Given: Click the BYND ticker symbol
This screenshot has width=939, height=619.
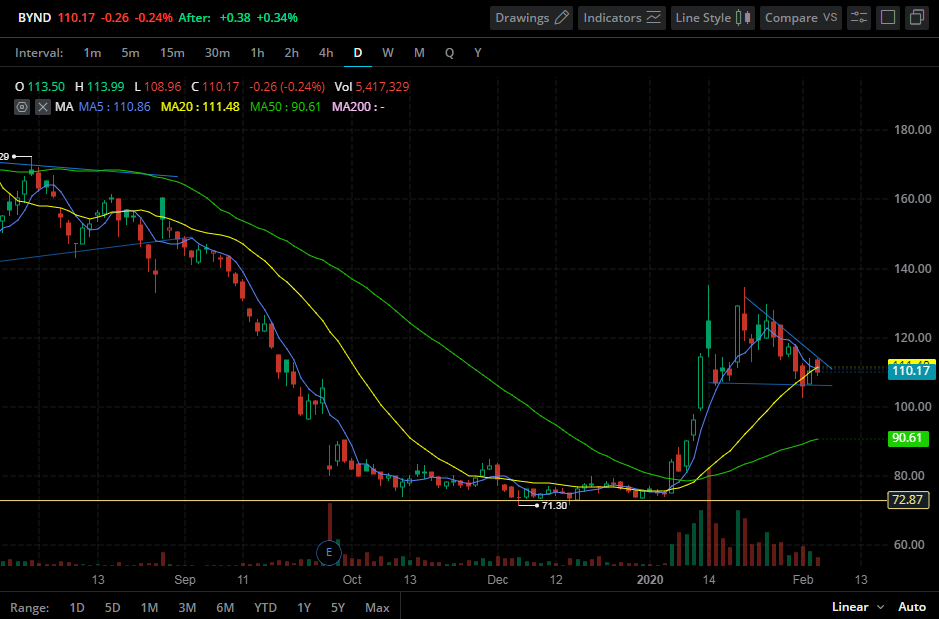Looking at the screenshot, I should click(35, 18).
